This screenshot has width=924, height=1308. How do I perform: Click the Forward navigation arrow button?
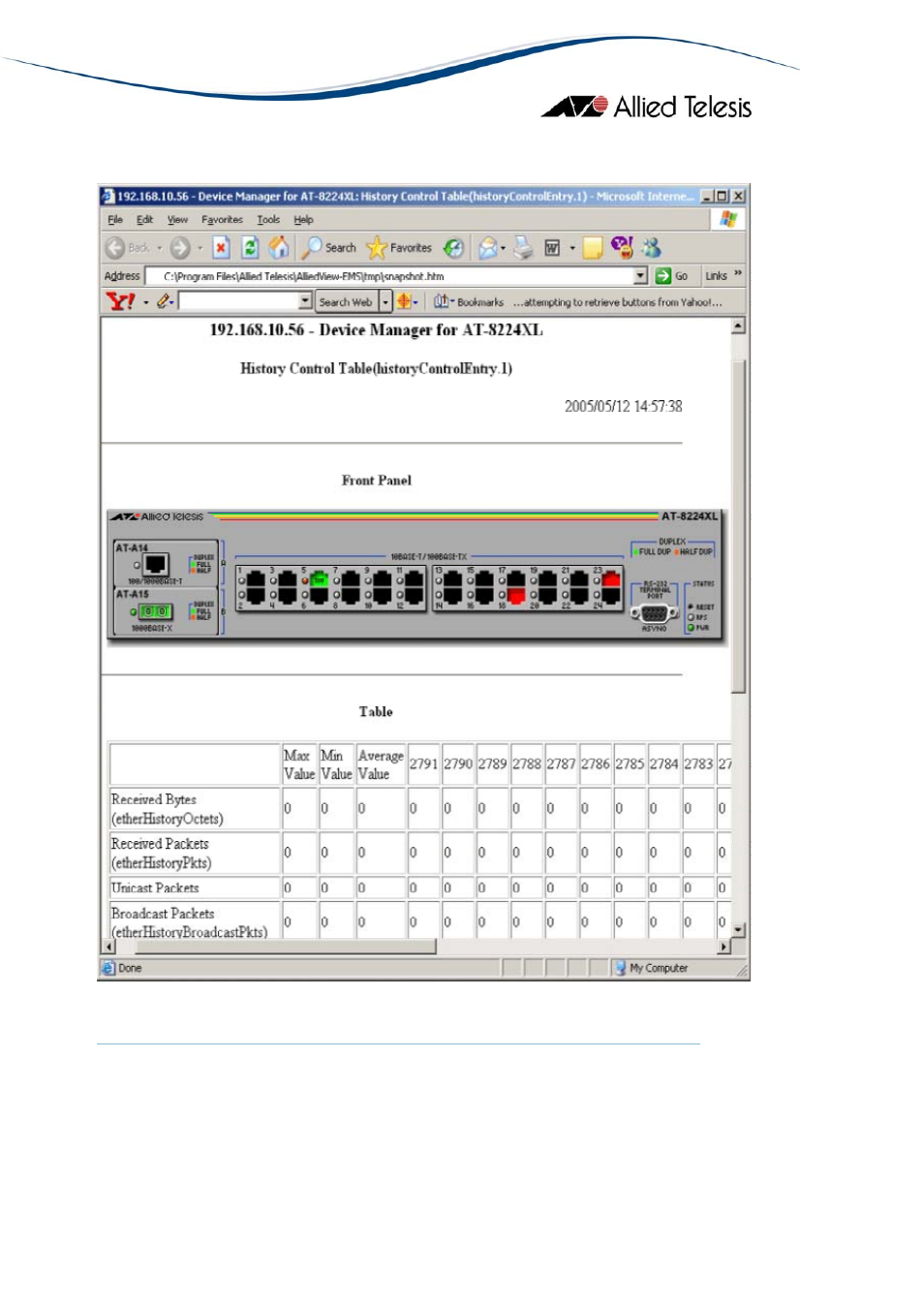tap(180, 248)
